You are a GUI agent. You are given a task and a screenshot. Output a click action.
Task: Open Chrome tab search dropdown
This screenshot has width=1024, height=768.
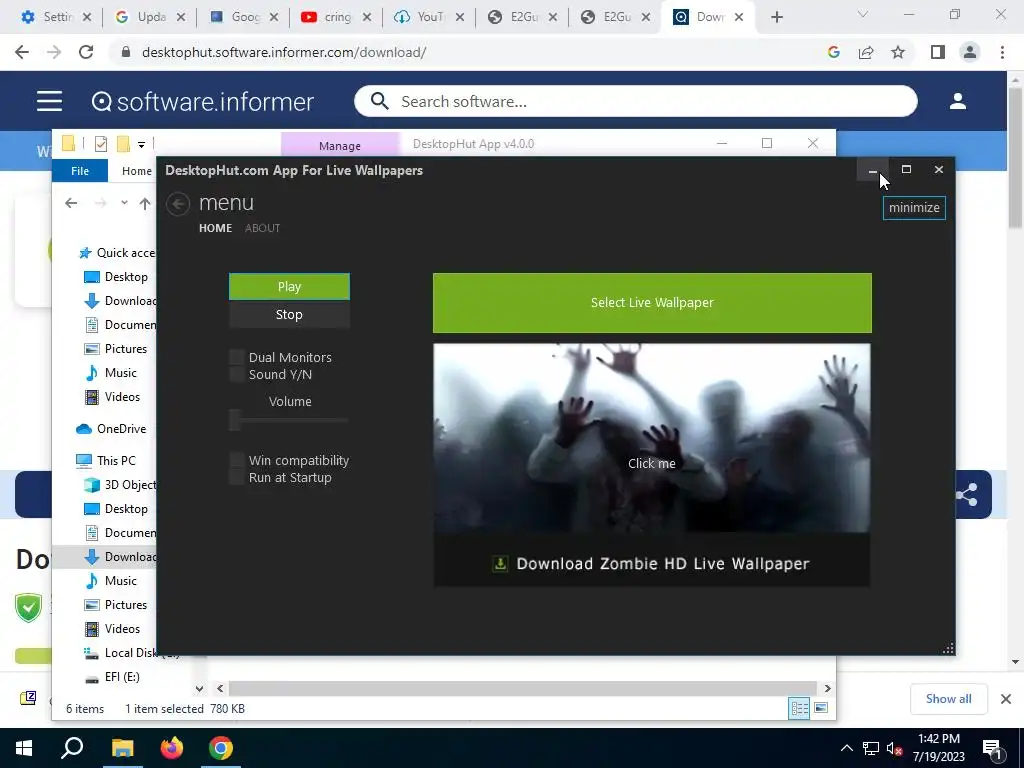click(x=863, y=14)
